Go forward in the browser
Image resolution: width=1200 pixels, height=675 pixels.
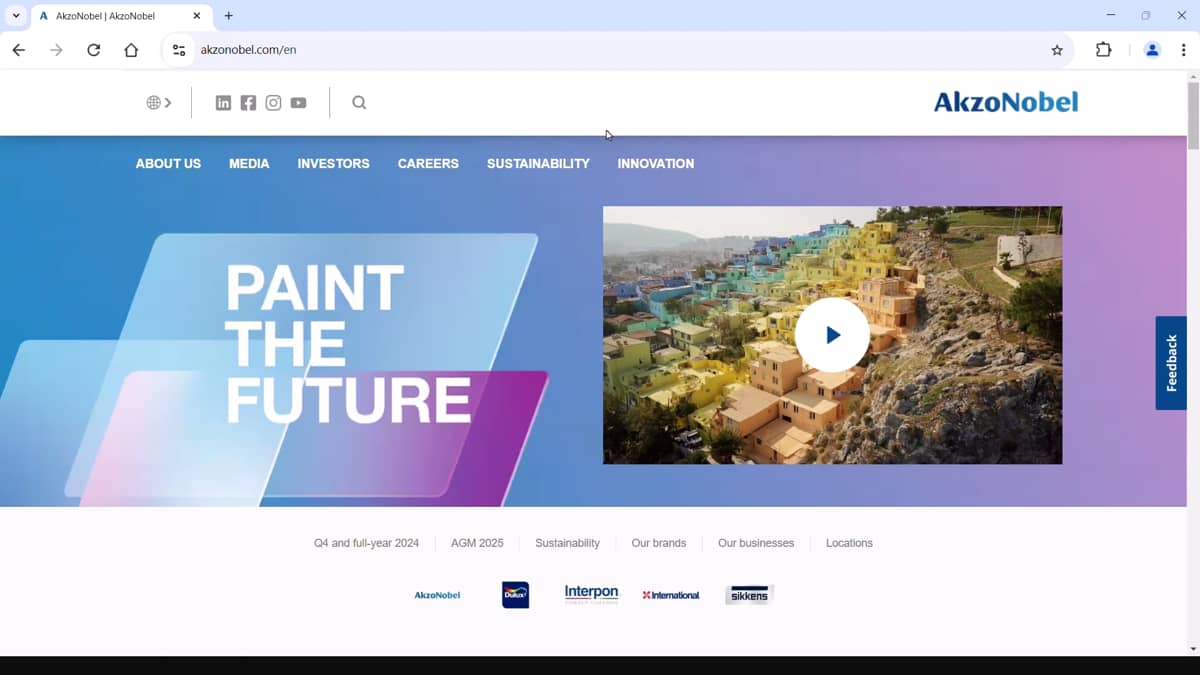pyautogui.click(x=56, y=50)
